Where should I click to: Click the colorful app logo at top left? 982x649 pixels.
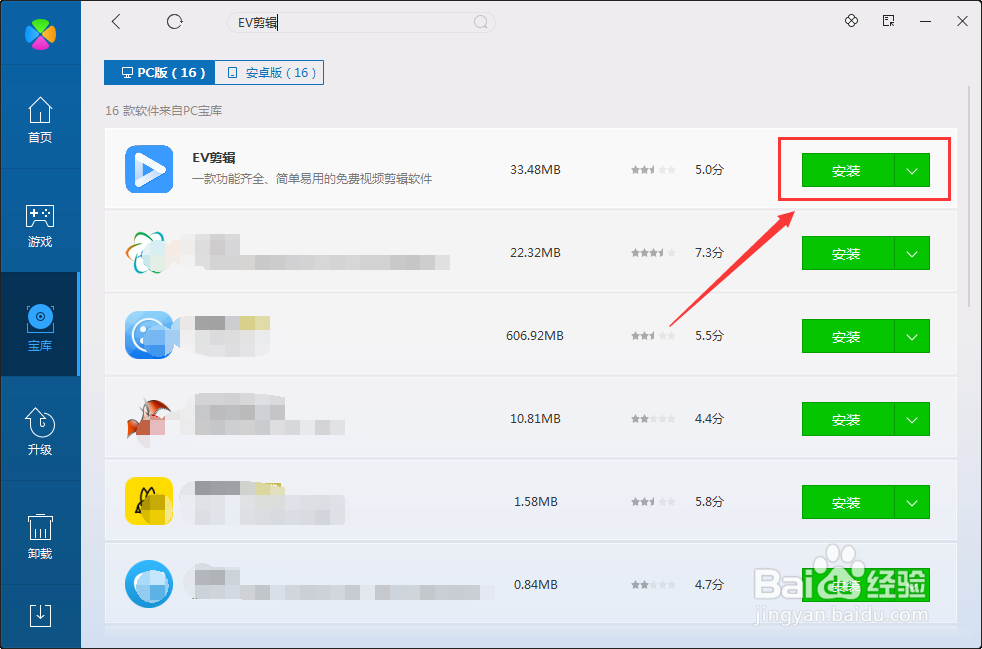[x=41, y=34]
